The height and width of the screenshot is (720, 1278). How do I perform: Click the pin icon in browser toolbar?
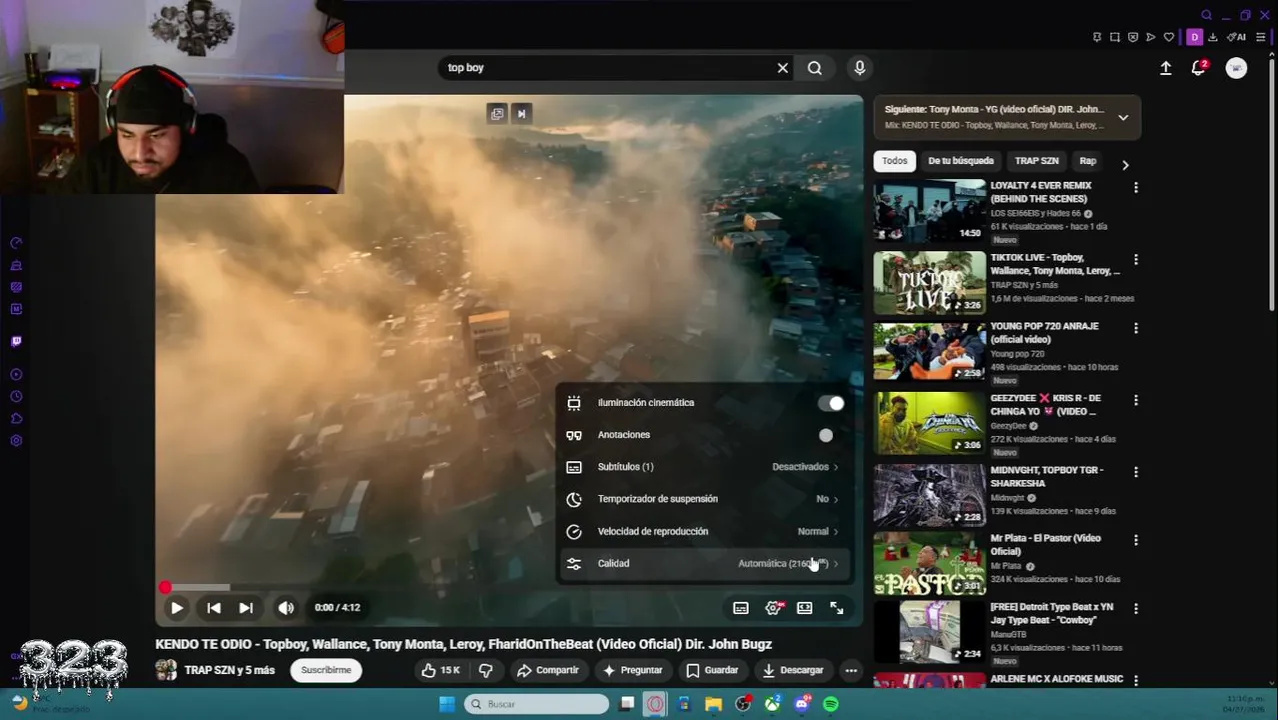click(x=1097, y=37)
